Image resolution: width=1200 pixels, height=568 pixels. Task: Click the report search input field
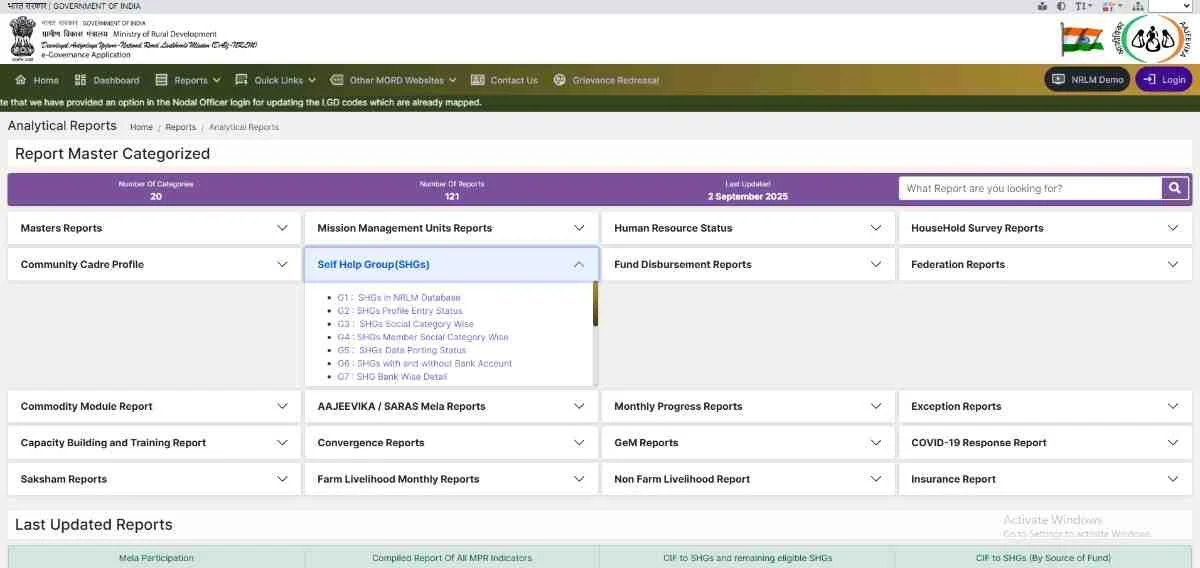(x=1029, y=188)
